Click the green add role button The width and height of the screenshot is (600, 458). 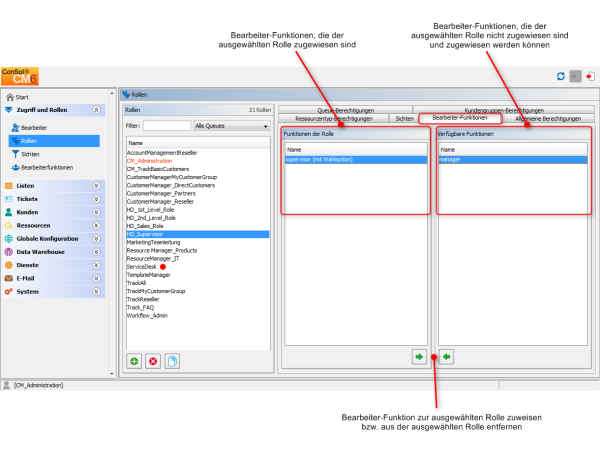(134, 360)
